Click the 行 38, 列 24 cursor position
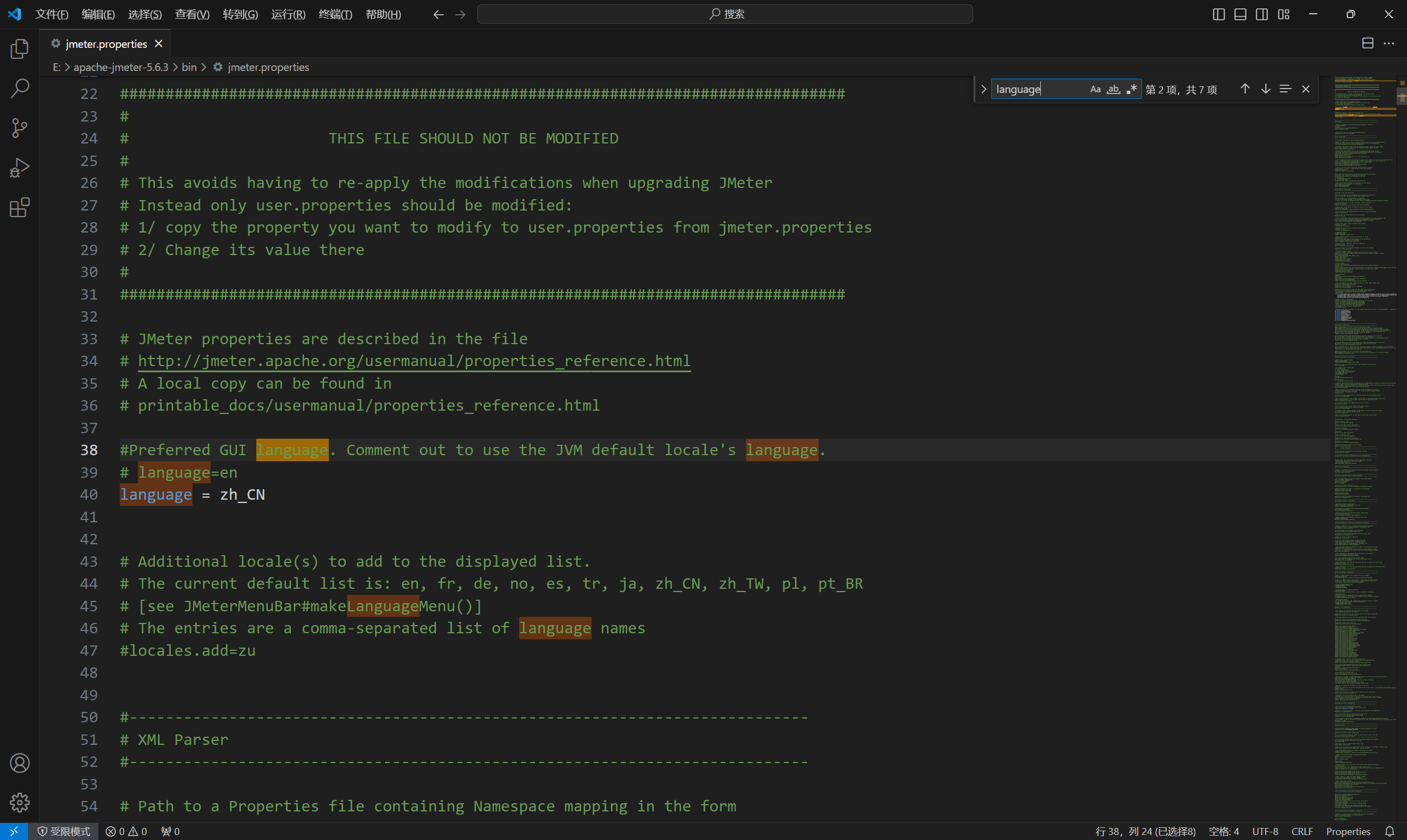The width and height of the screenshot is (1407, 840). [1145, 831]
